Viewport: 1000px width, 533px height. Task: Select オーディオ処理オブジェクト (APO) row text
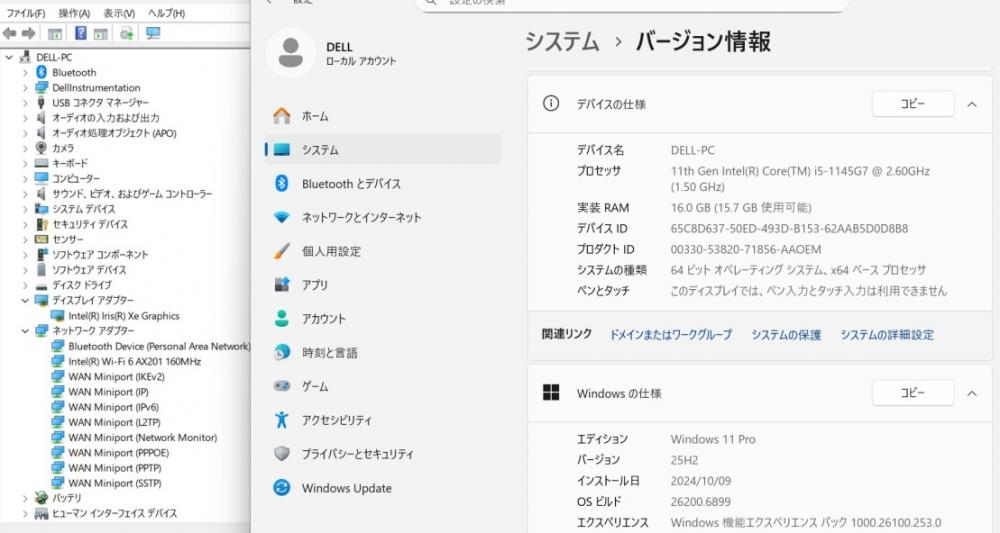click(x=114, y=133)
